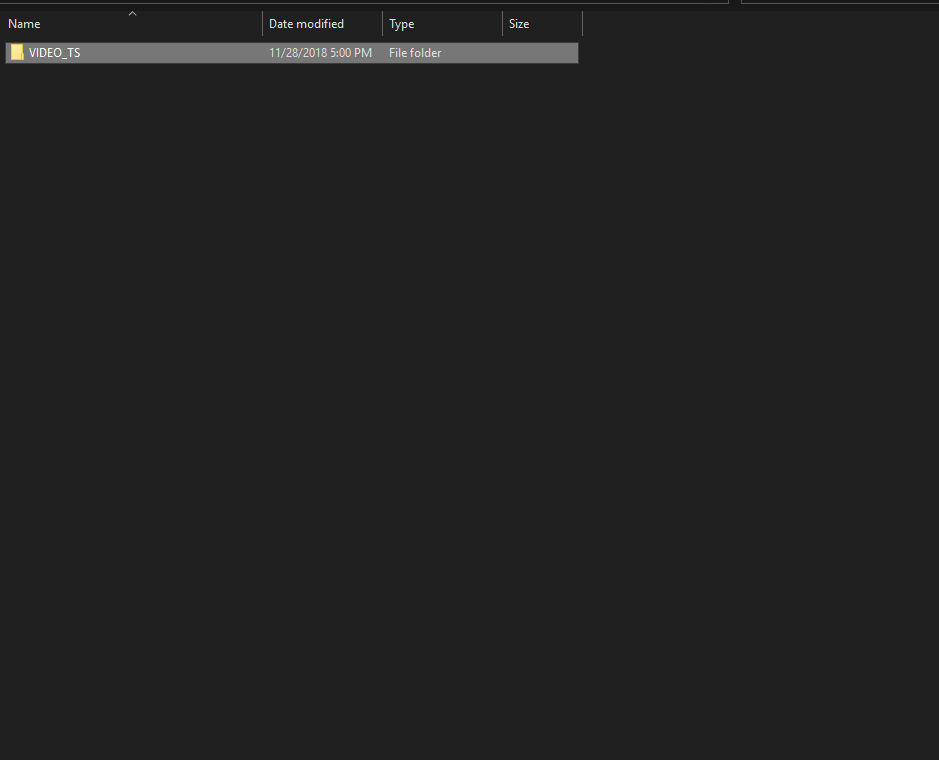Click the Date modified column header edge
The height and width of the screenshot is (760, 939).
pos(381,23)
